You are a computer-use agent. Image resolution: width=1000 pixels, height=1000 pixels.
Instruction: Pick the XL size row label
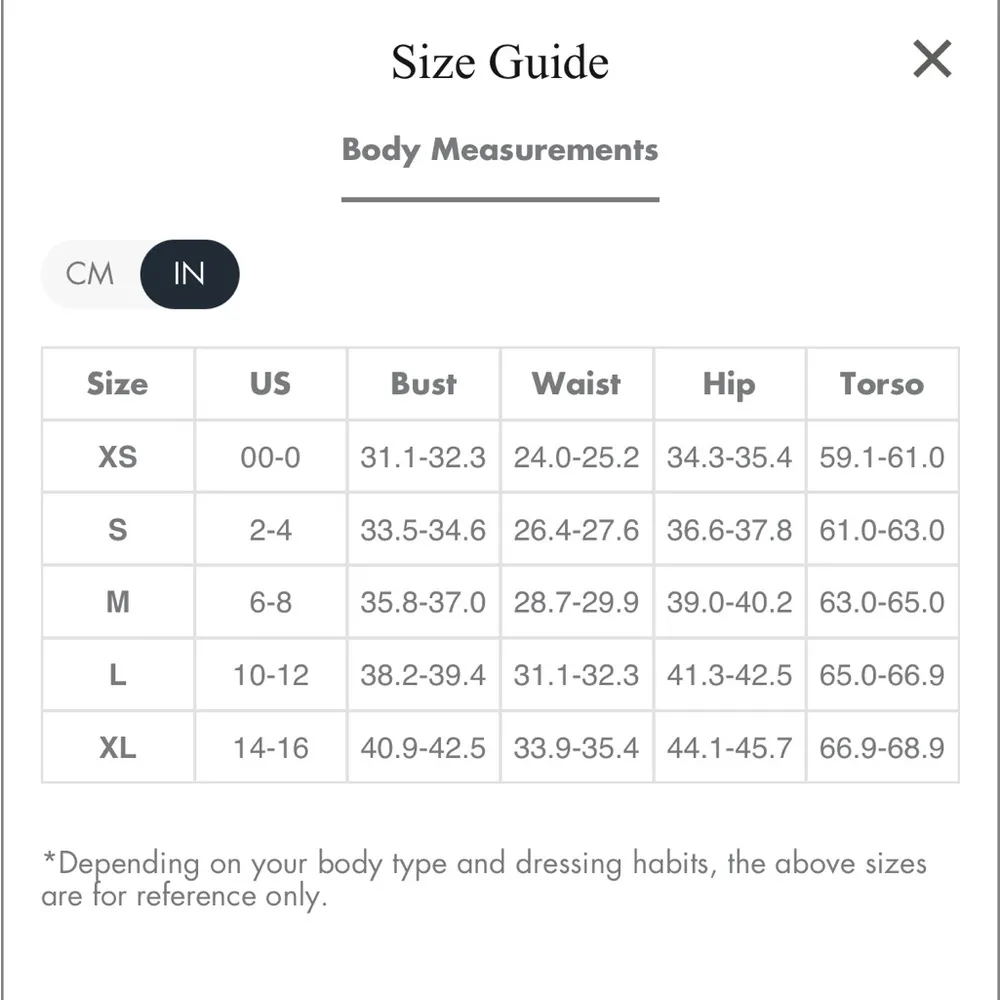point(117,747)
